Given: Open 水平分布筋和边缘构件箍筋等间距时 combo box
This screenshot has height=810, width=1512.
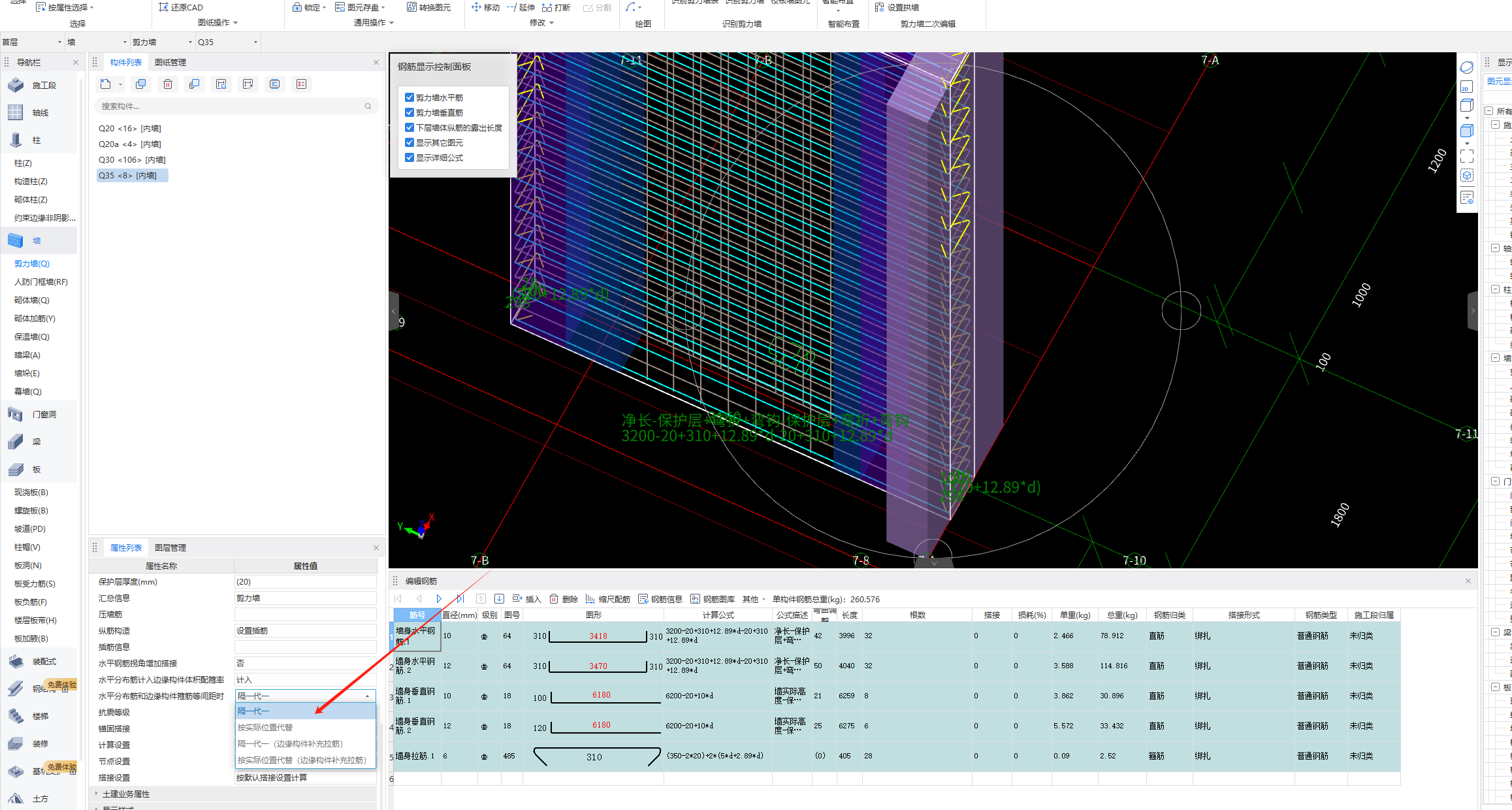Looking at the screenshot, I should [x=305, y=696].
